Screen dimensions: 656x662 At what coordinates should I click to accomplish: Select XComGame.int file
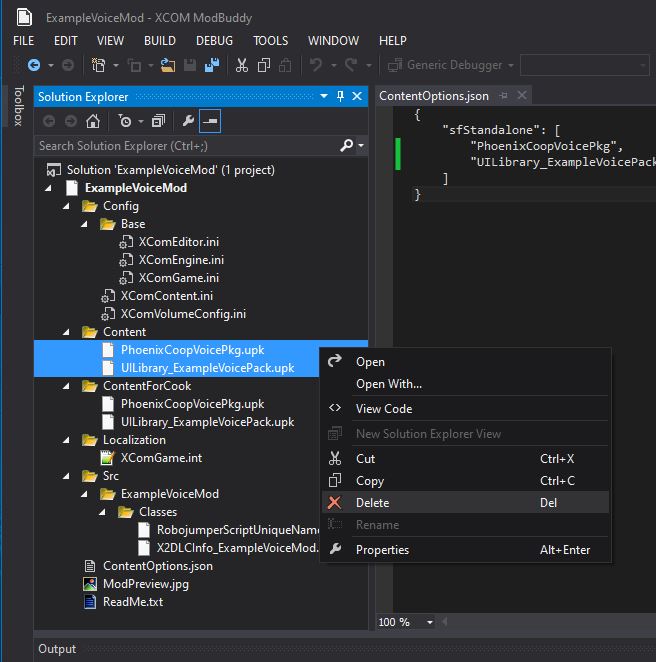point(161,458)
